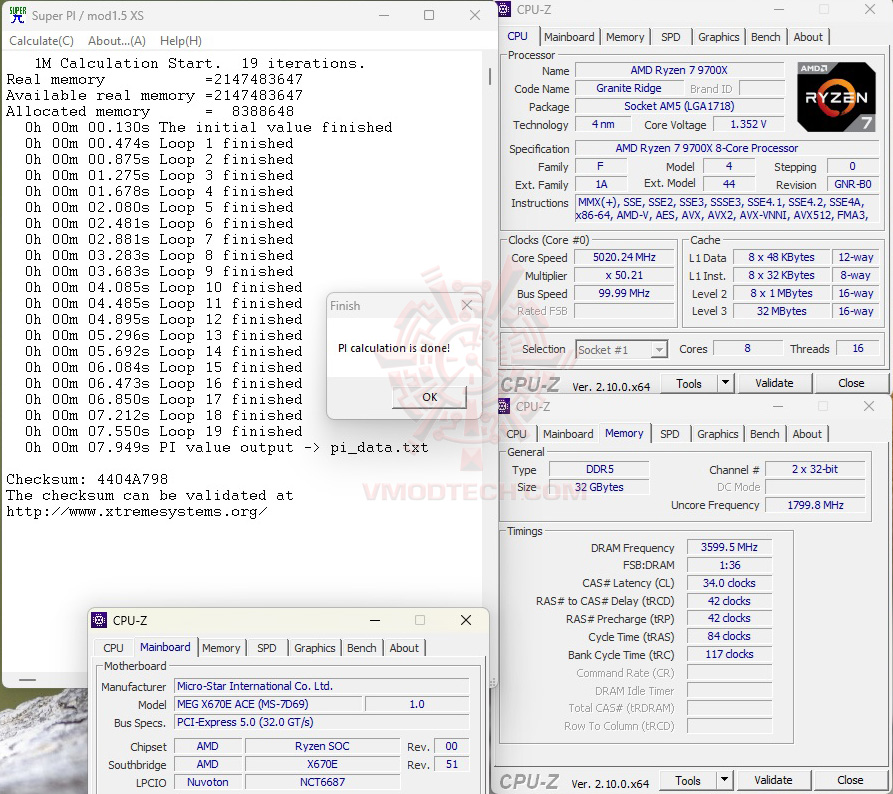The height and width of the screenshot is (794, 893).
Task: Click the Threads count value 16
Action: click(858, 348)
